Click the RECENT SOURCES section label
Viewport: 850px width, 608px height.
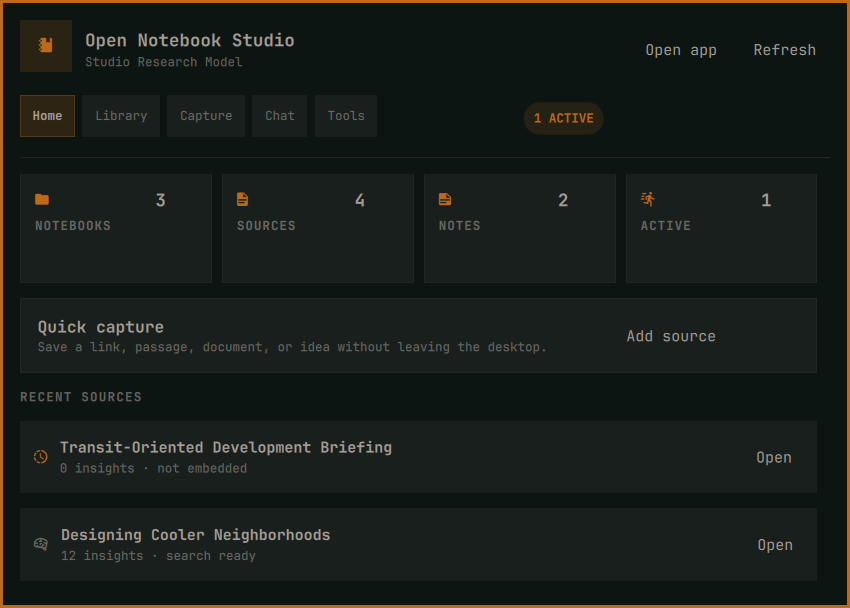pyautogui.click(x=81, y=397)
